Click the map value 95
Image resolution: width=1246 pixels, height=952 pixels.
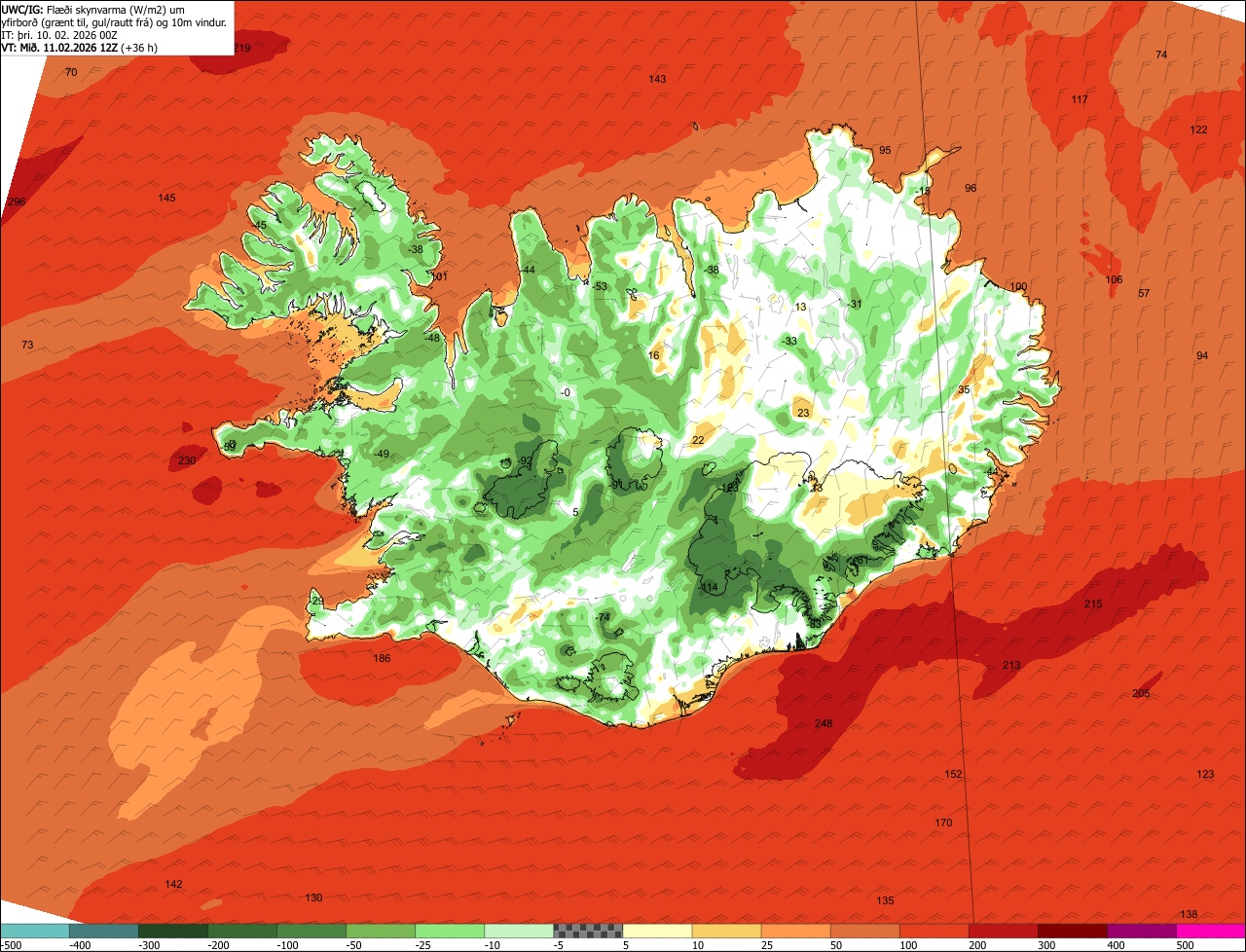[885, 150]
